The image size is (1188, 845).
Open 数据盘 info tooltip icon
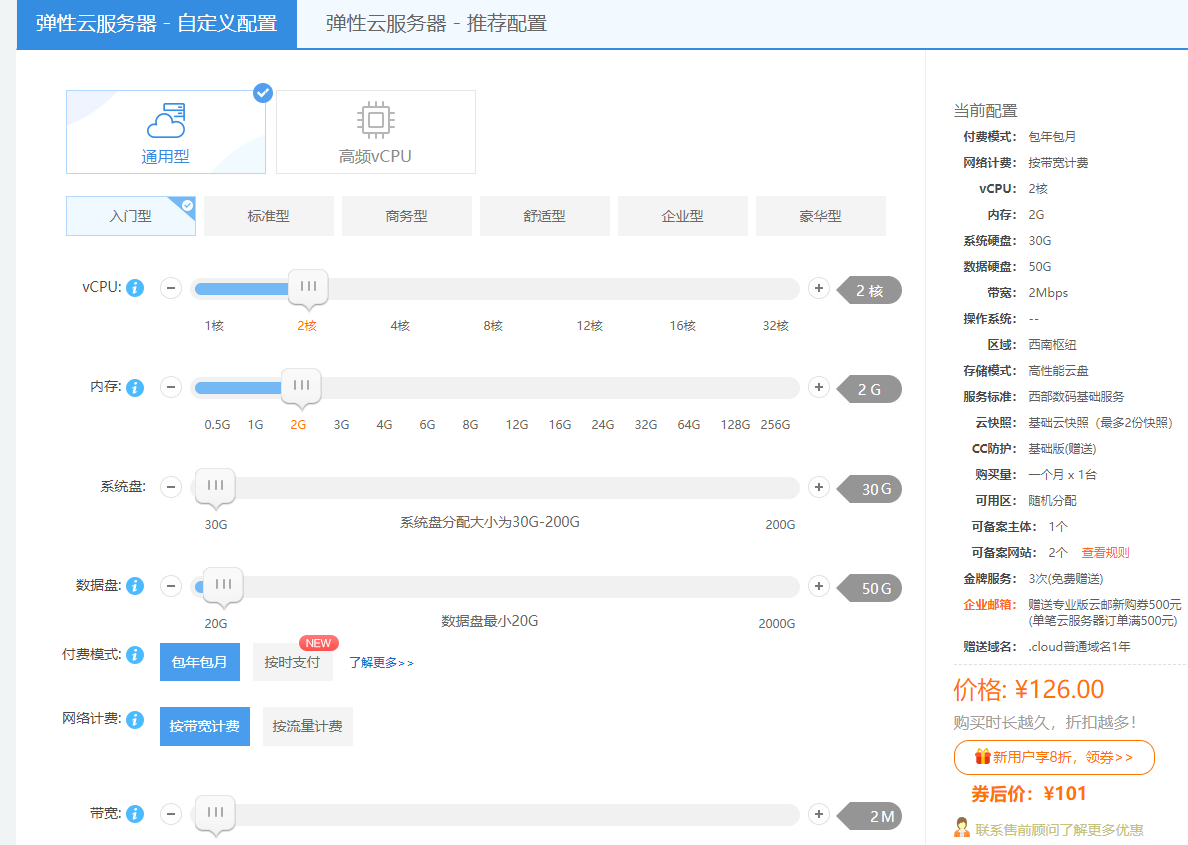point(135,586)
